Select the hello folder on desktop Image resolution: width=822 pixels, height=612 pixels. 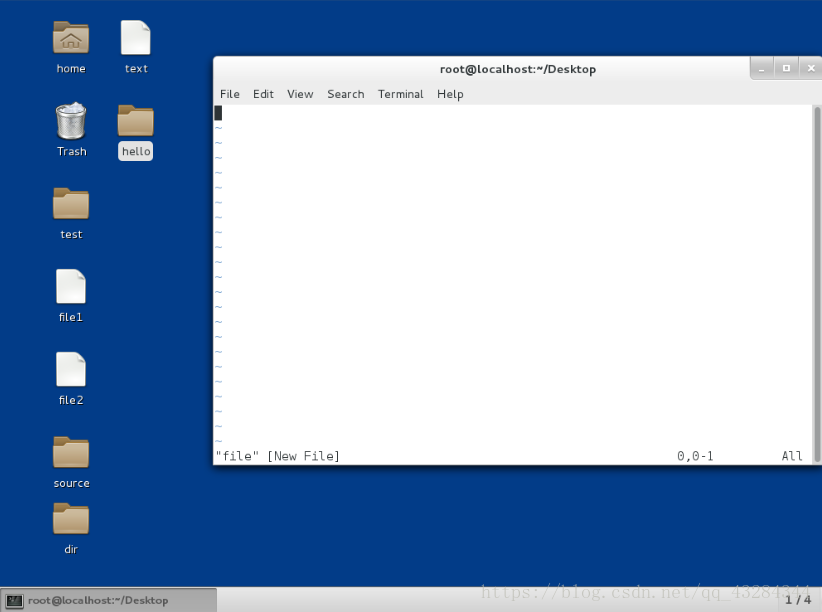[136, 121]
